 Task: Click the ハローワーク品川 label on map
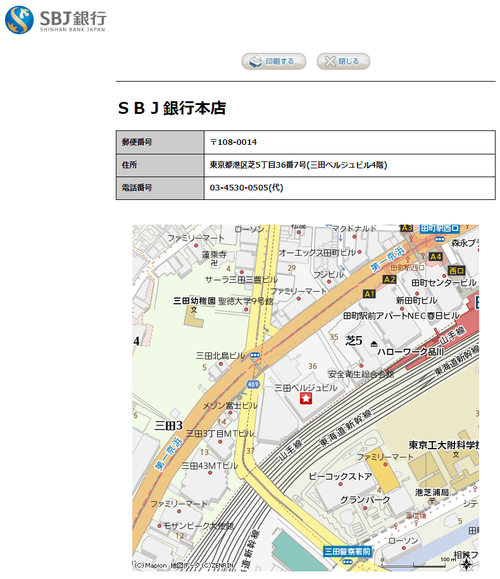tap(410, 352)
